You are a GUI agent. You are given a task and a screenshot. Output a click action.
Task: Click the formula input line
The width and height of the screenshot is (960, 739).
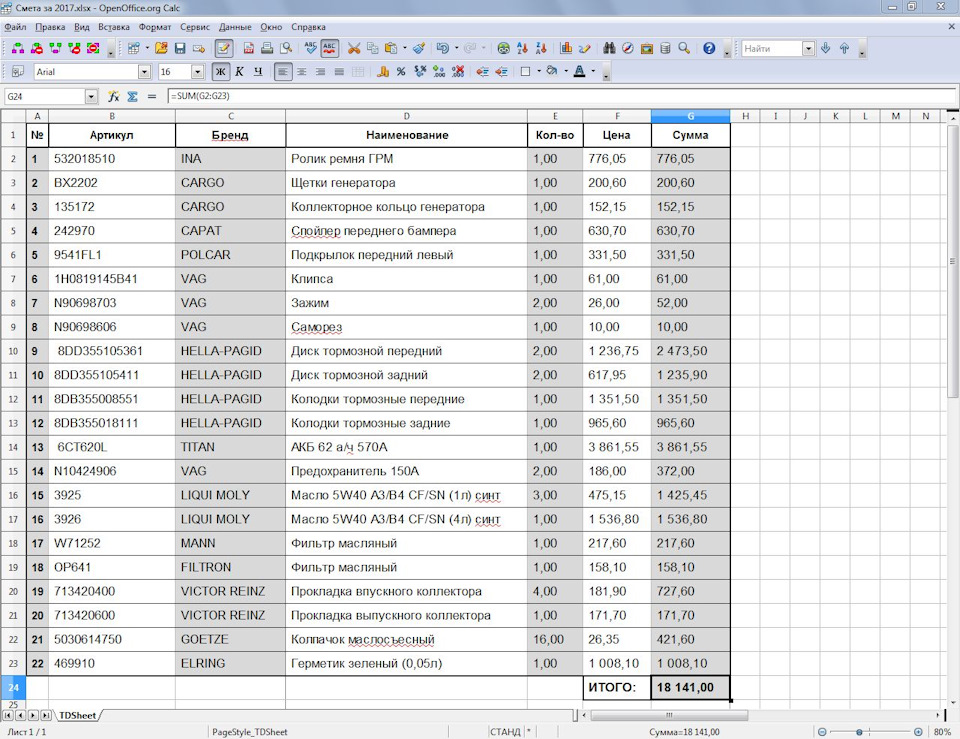(x=561, y=96)
